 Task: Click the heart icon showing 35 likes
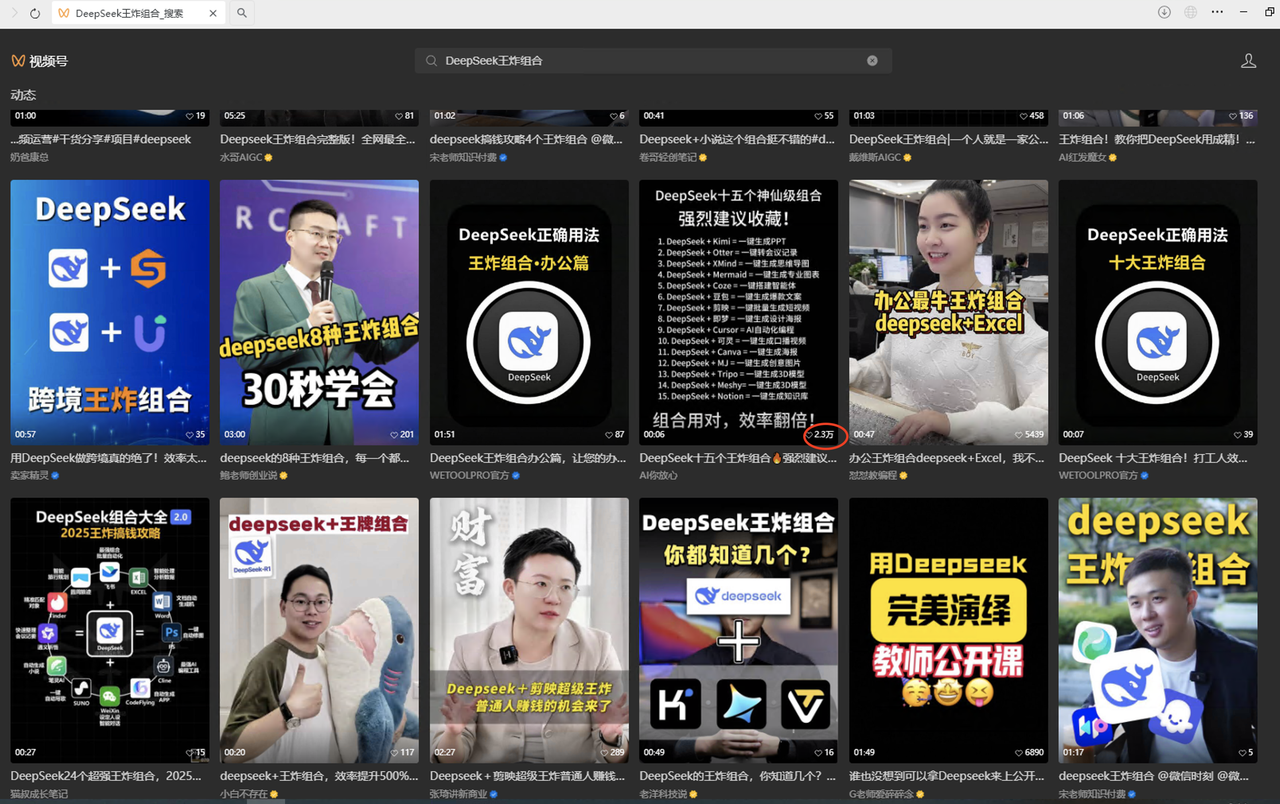(190, 435)
